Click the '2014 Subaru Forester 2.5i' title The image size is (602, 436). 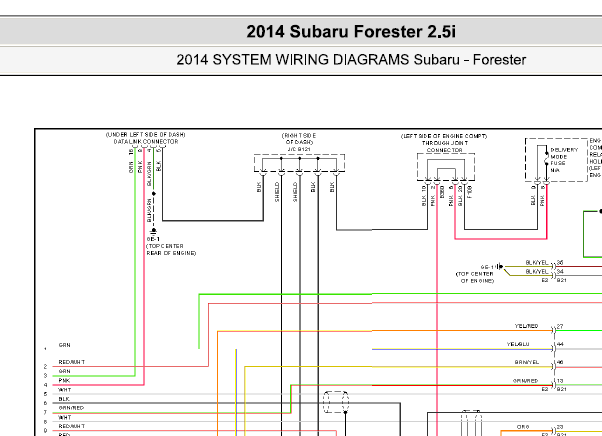(x=351, y=31)
